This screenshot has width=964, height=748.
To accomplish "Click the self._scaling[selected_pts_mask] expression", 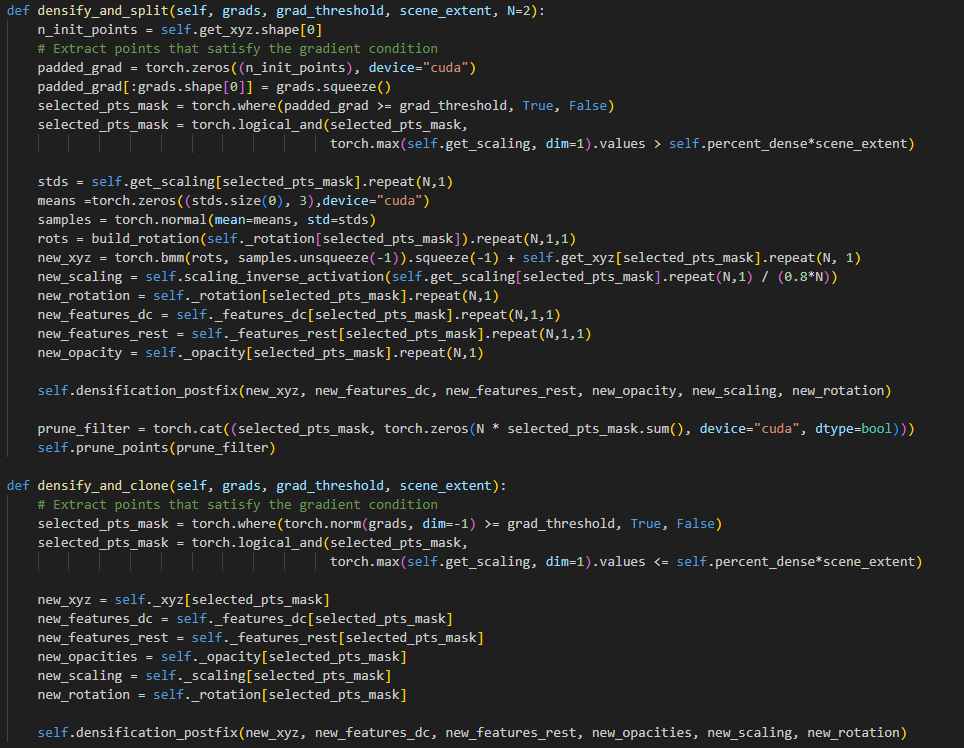I will point(269,676).
